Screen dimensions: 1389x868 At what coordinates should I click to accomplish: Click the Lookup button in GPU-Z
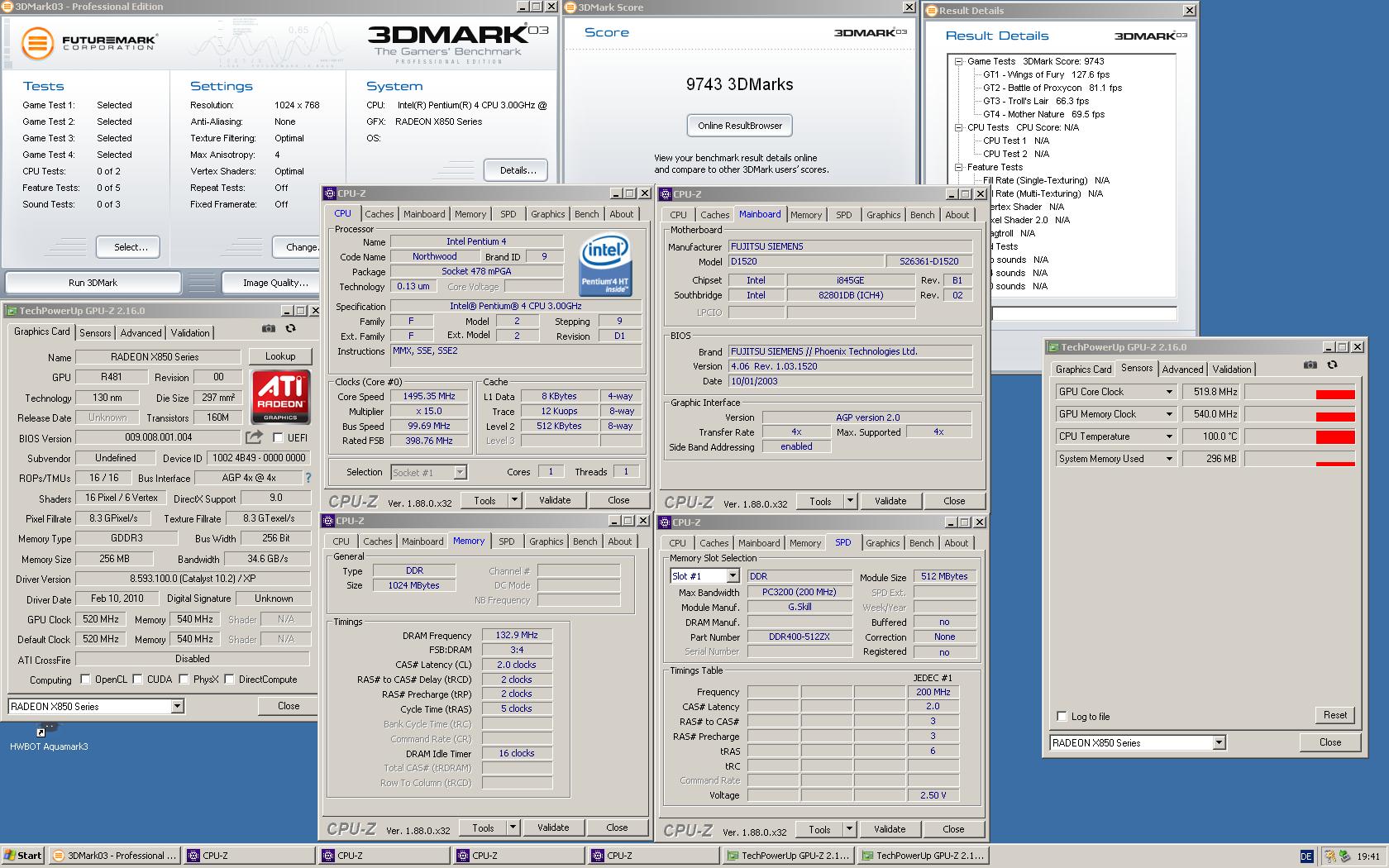280,356
